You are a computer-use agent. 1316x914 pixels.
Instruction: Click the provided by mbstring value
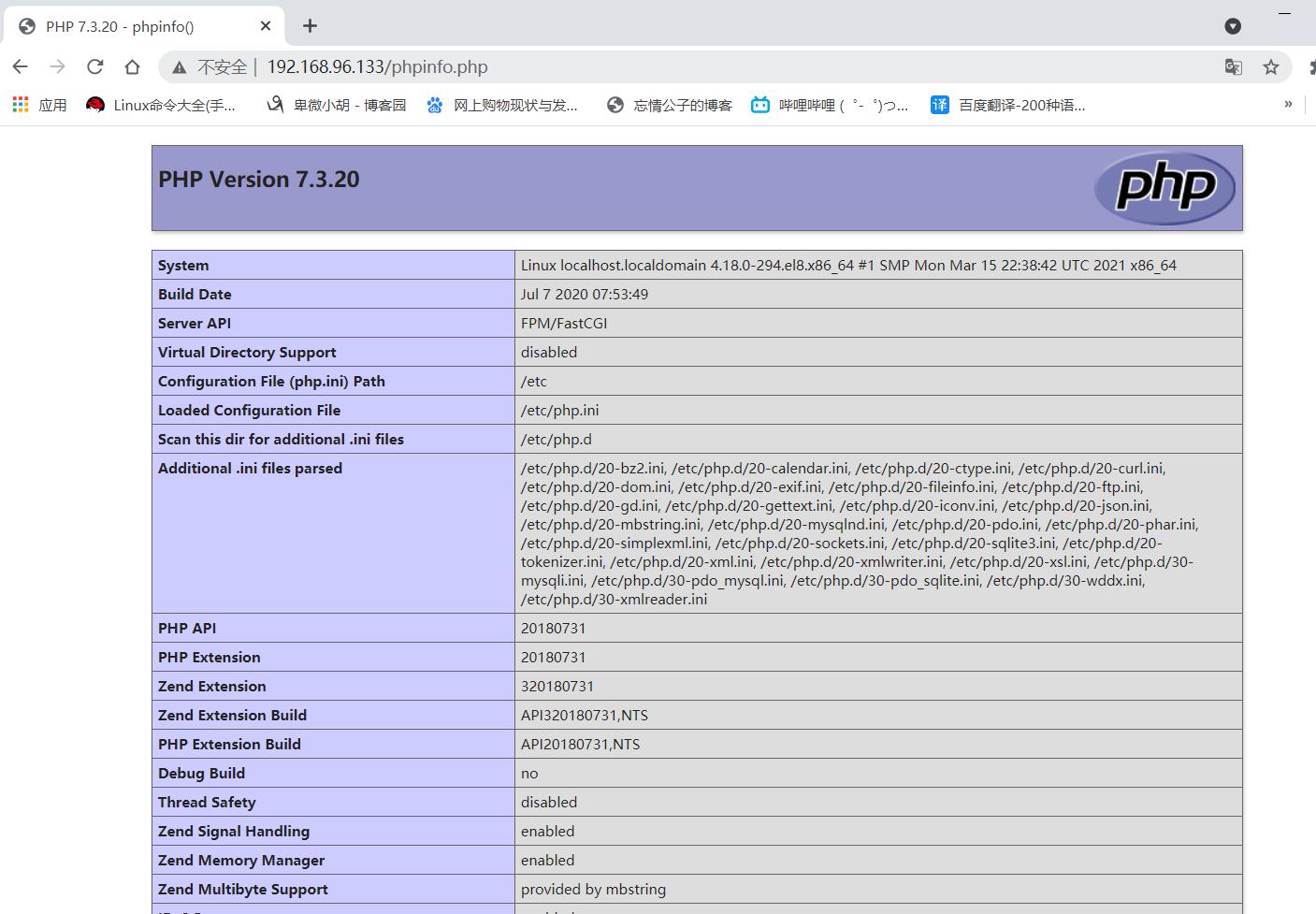coord(594,889)
